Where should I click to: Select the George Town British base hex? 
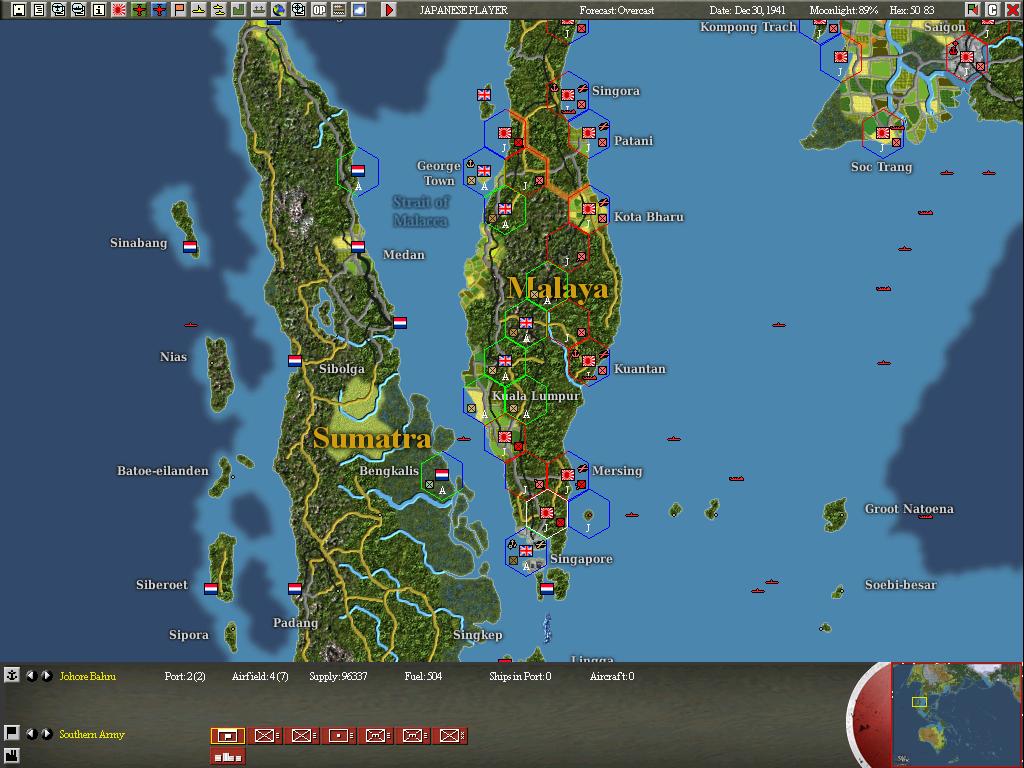click(484, 172)
